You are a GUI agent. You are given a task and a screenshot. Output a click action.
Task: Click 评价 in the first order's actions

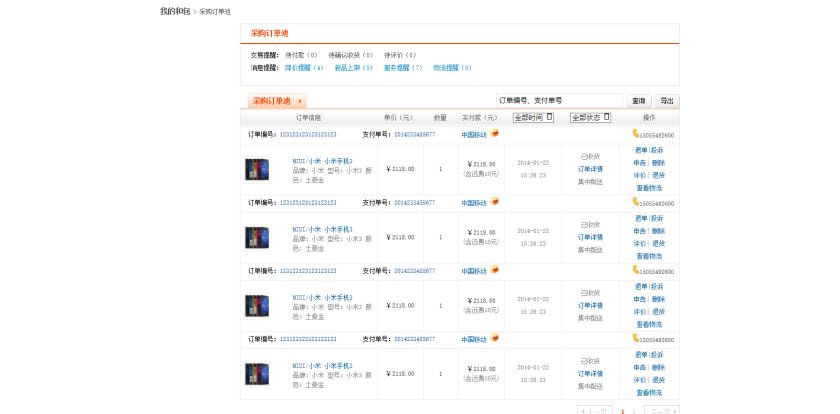(x=640, y=175)
